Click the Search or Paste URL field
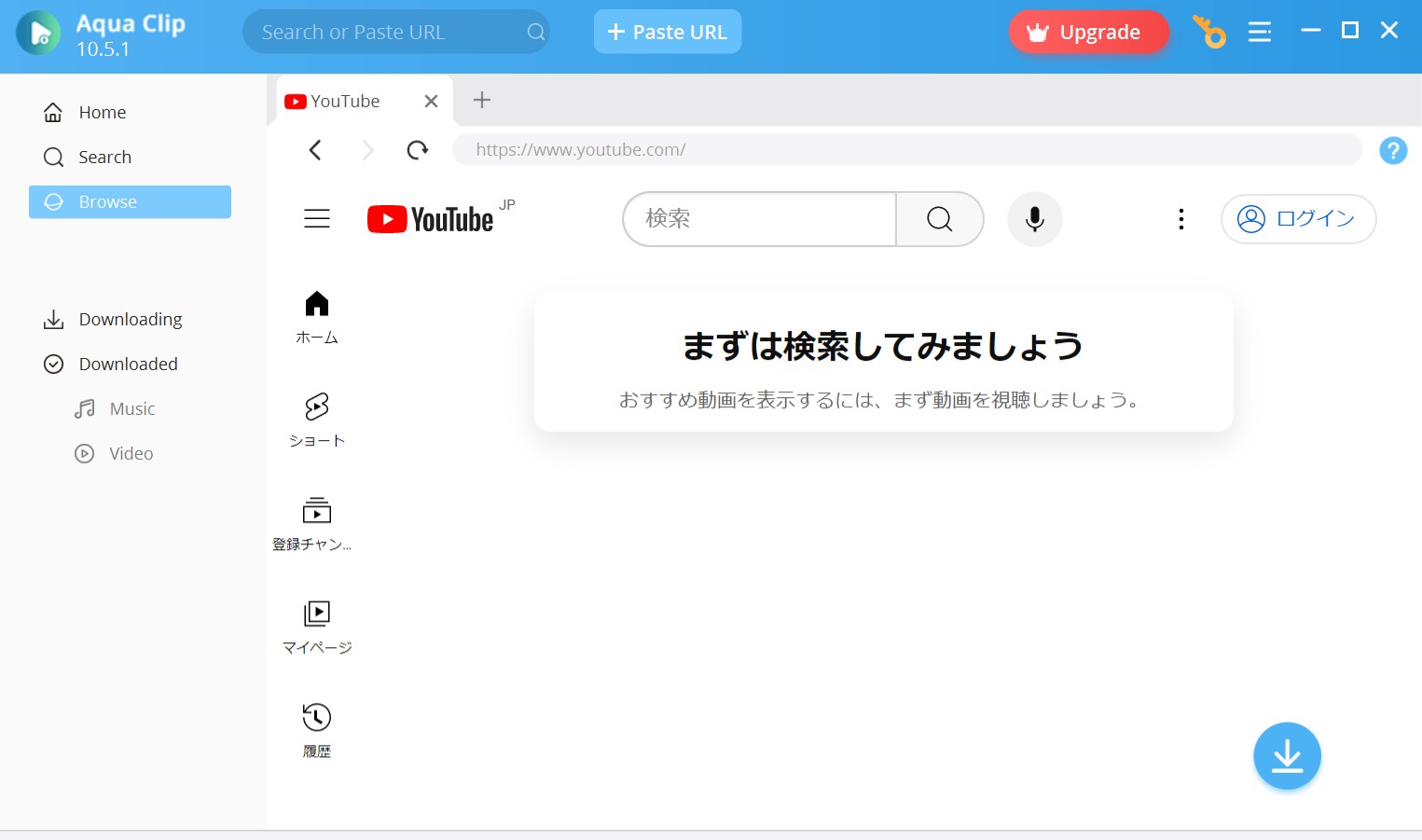This screenshot has width=1422, height=840. click(x=395, y=32)
